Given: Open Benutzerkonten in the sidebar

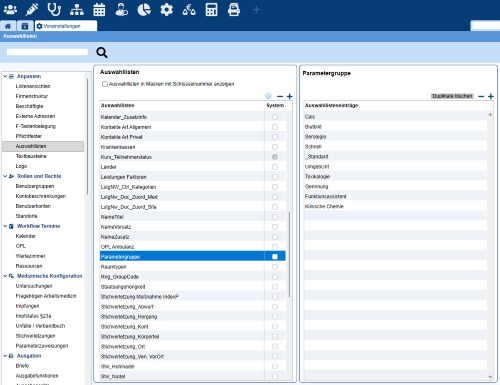Looking at the screenshot, I should 33,206.
